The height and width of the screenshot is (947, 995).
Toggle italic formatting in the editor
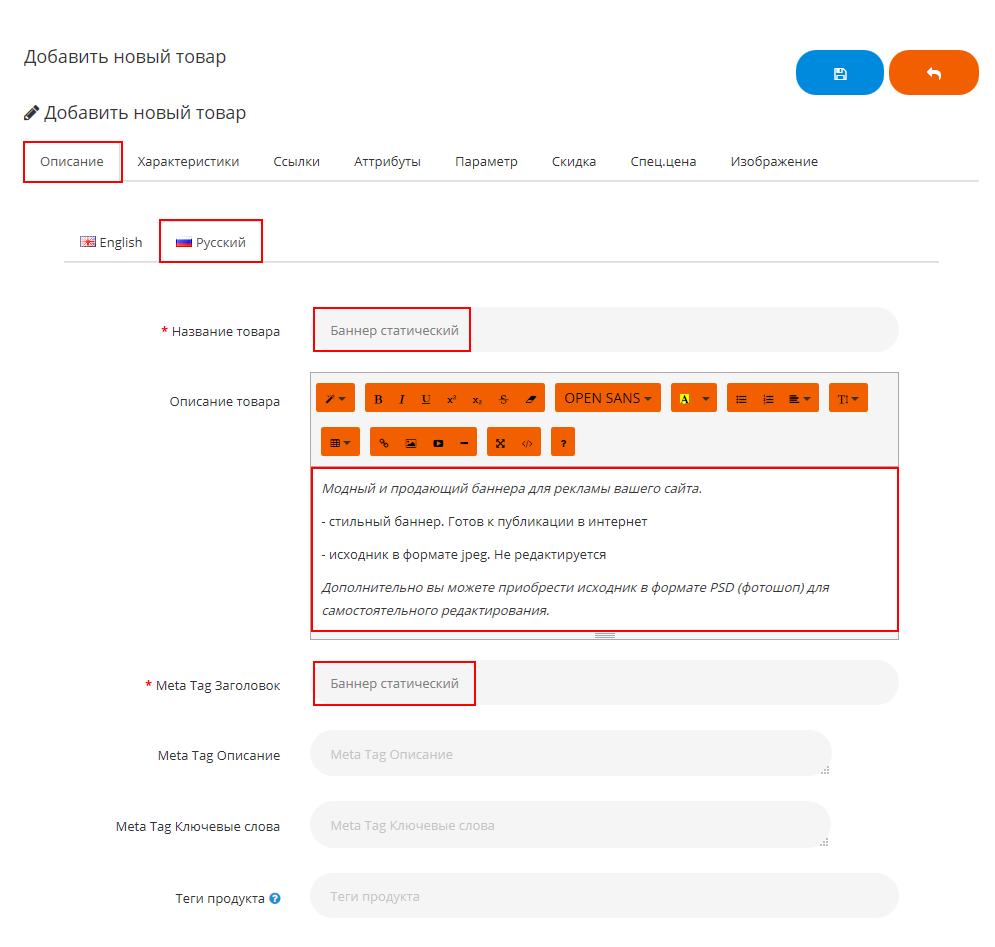click(x=402, y=399)
